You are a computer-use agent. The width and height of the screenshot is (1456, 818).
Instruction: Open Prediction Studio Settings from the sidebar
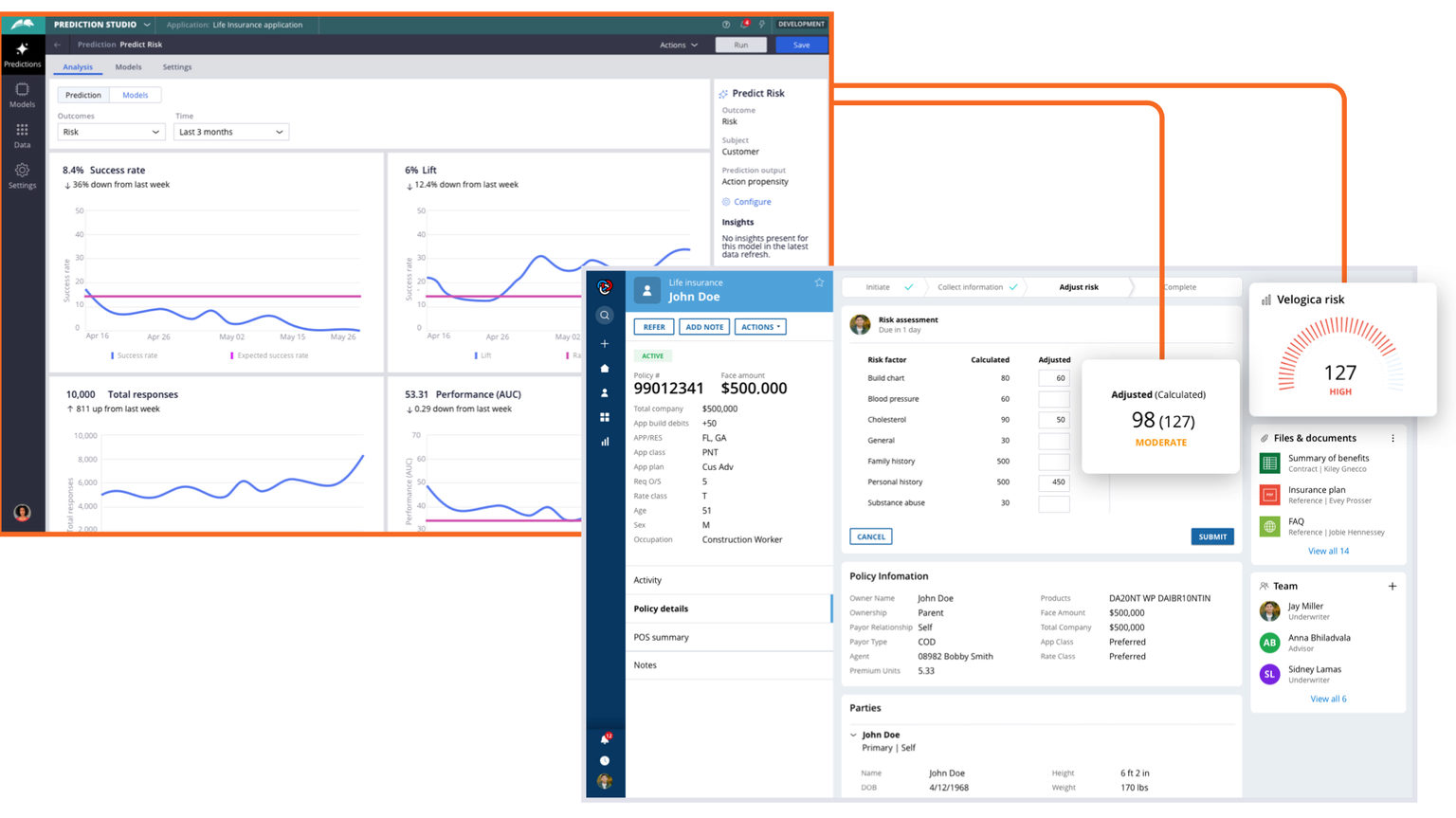click(x=22, y=173)
